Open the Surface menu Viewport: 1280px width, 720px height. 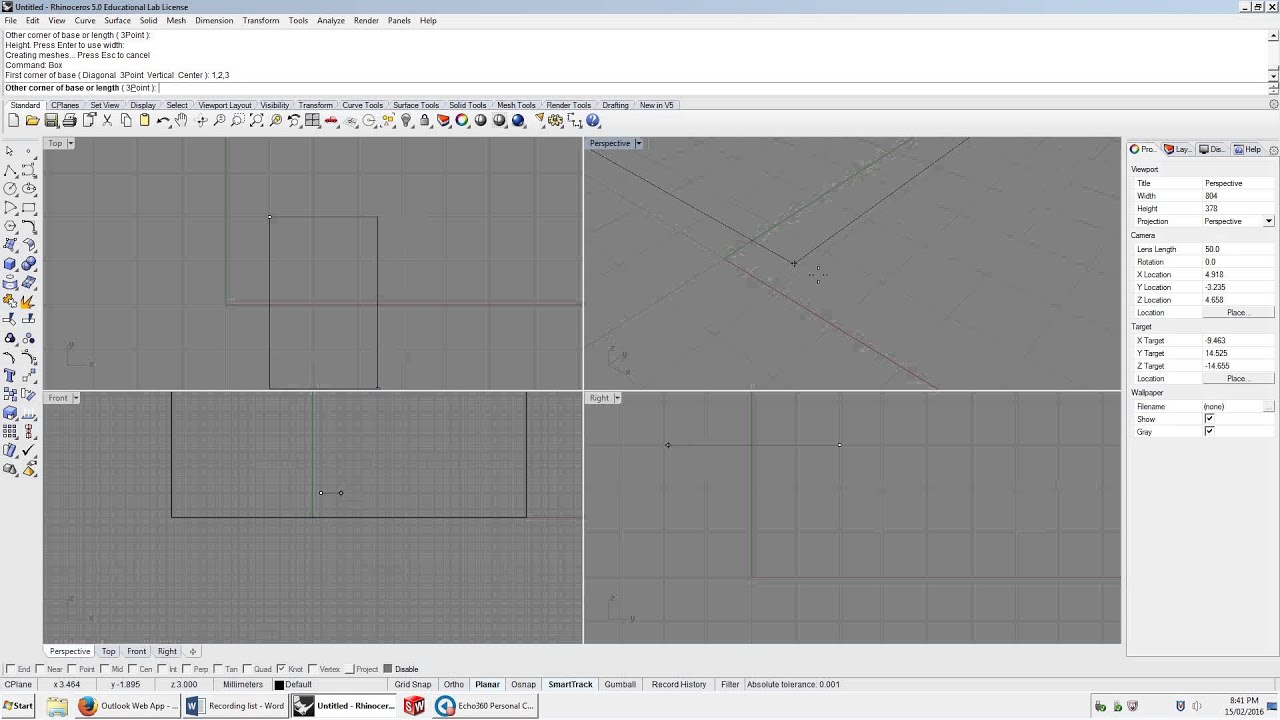[x=117, y=20]
